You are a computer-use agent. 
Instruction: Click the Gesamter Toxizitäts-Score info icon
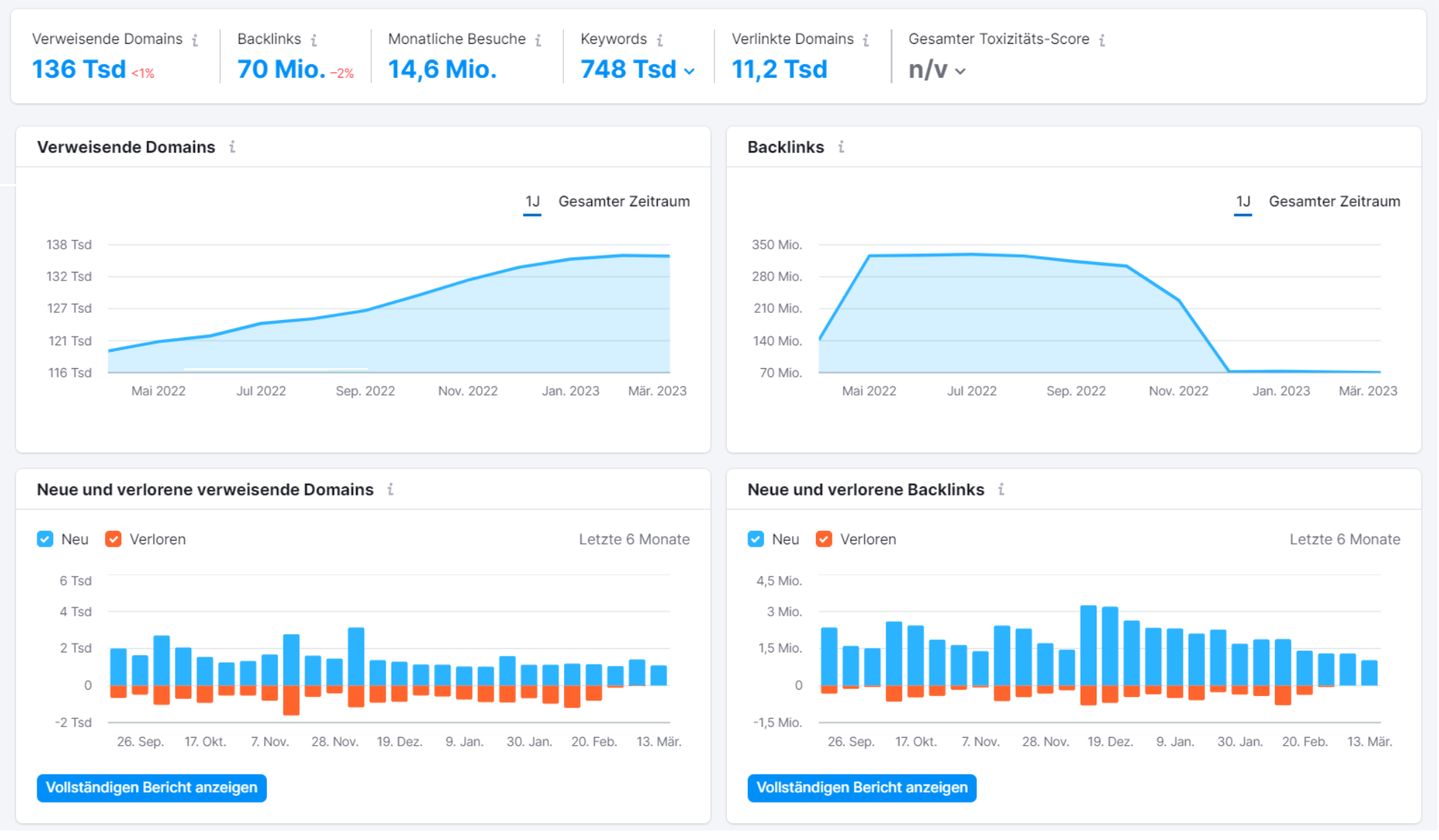click(x=1102, y=39)
